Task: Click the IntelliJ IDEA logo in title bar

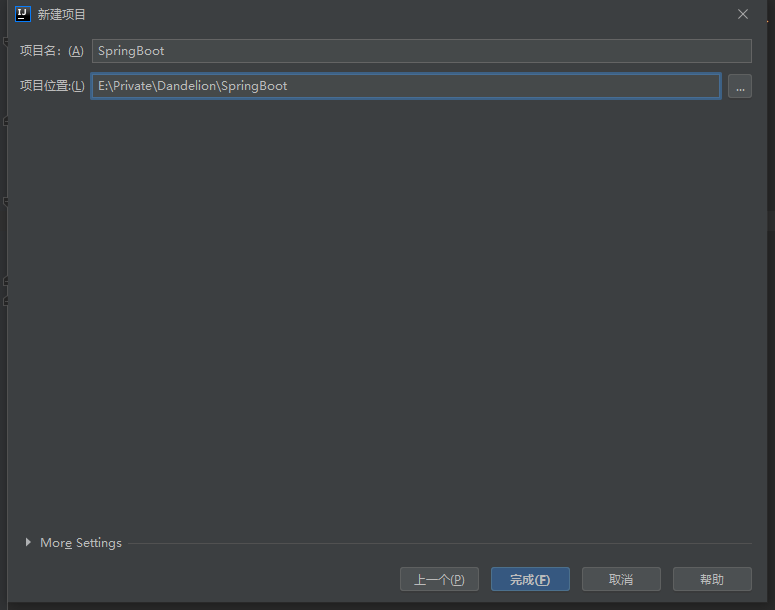Action: pyautogui.click(x=23, y=14)
